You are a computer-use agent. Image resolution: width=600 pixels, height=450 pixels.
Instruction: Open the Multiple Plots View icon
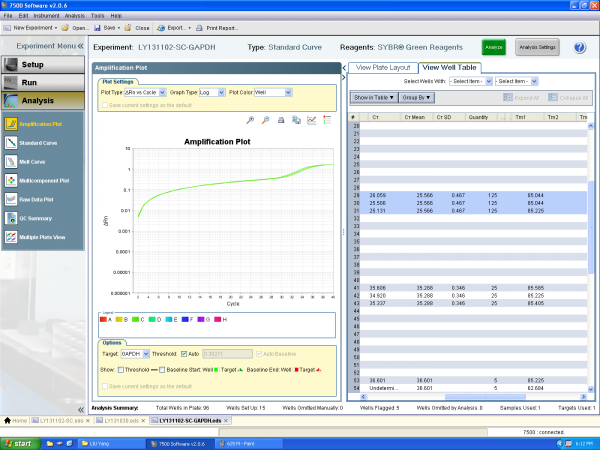click(x=11, y=237)
